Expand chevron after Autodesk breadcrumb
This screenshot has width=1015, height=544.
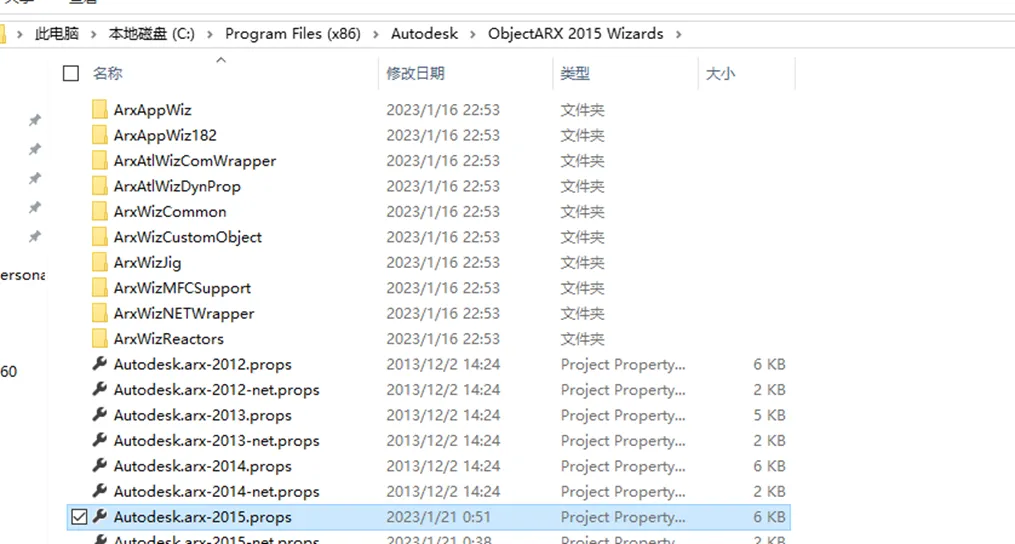[473, 34]
